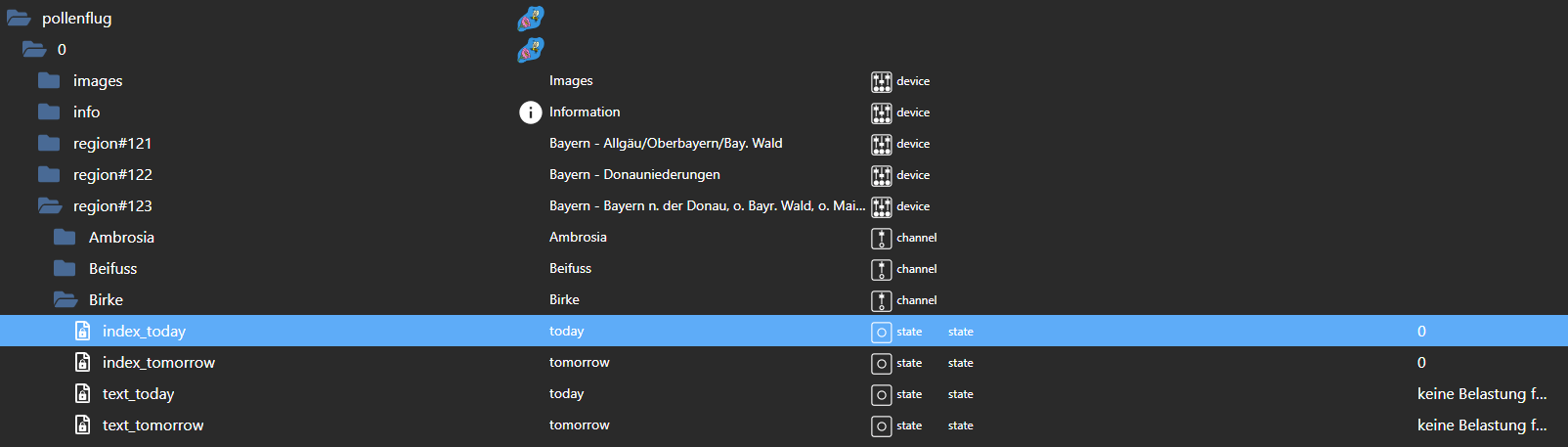The height and width of the screenshot is (447, 1568).
Task: Expand the region#121 folder
Action: [x=49, y=144]
